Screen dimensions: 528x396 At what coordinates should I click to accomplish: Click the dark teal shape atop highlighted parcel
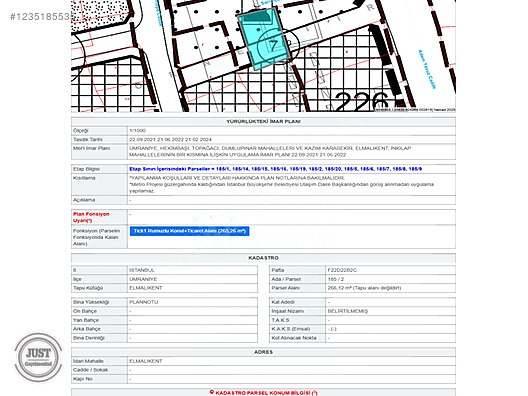257,17
